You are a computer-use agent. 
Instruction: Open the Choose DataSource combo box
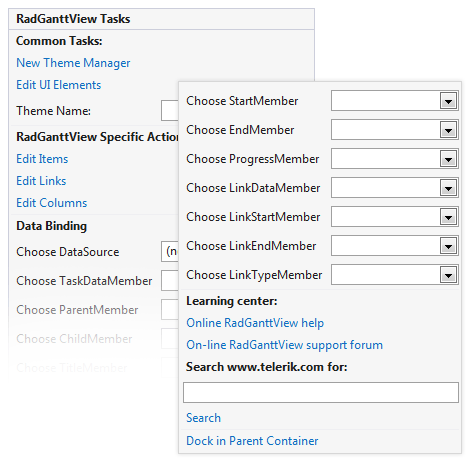click(x=170, y=252)
